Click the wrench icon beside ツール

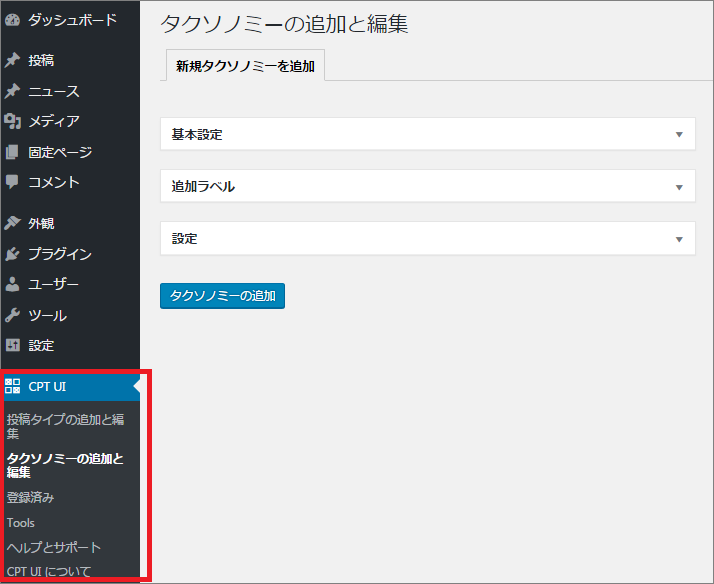[12, 315]
